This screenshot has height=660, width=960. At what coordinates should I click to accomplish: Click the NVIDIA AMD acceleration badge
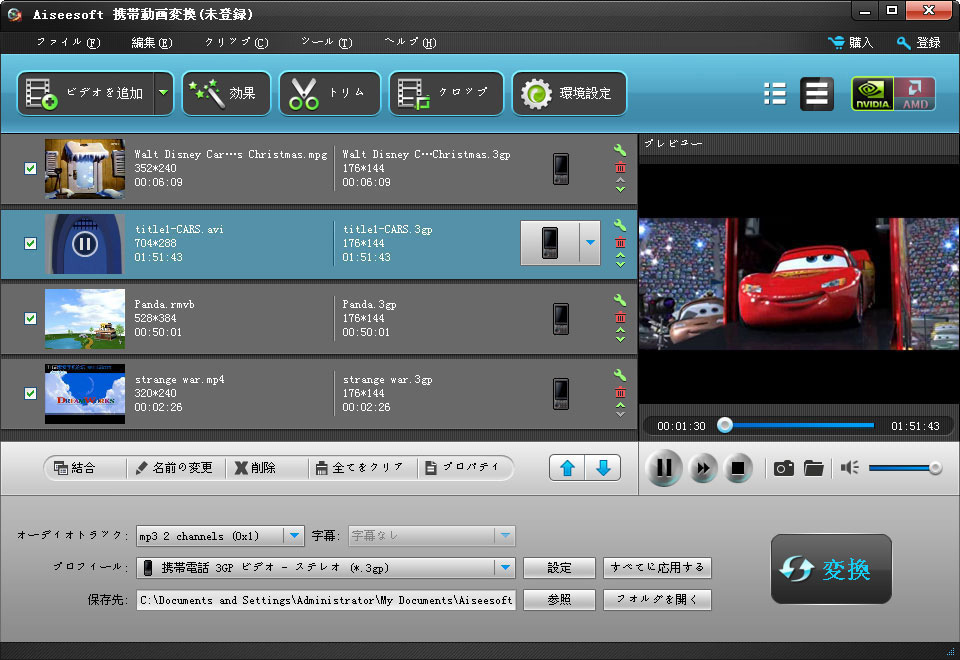coord(893,94)
